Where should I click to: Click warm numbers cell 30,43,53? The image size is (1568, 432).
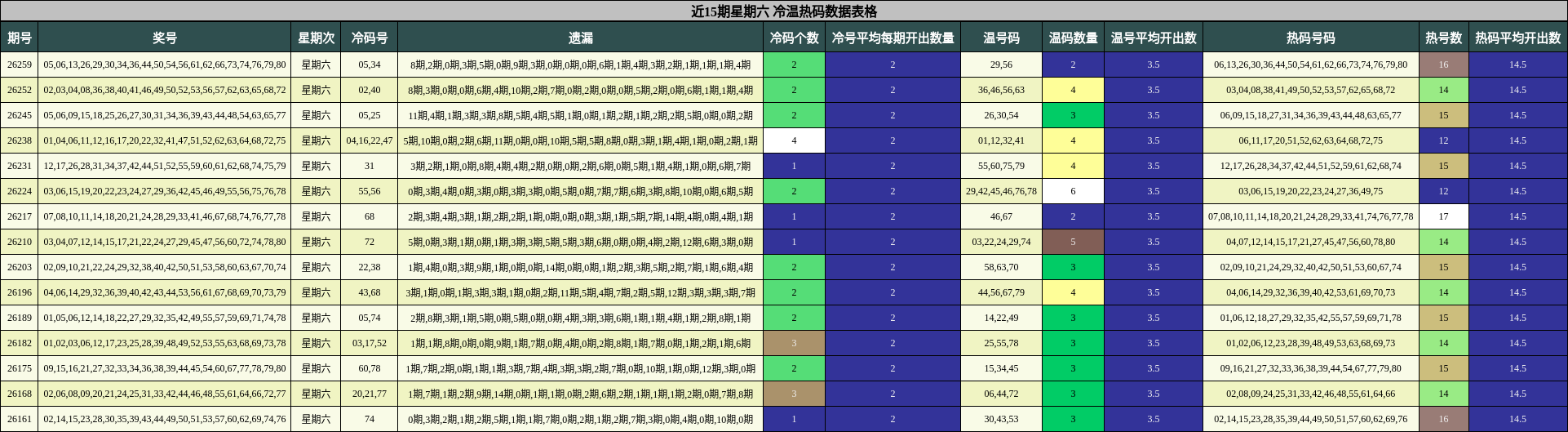point(1001,419)
